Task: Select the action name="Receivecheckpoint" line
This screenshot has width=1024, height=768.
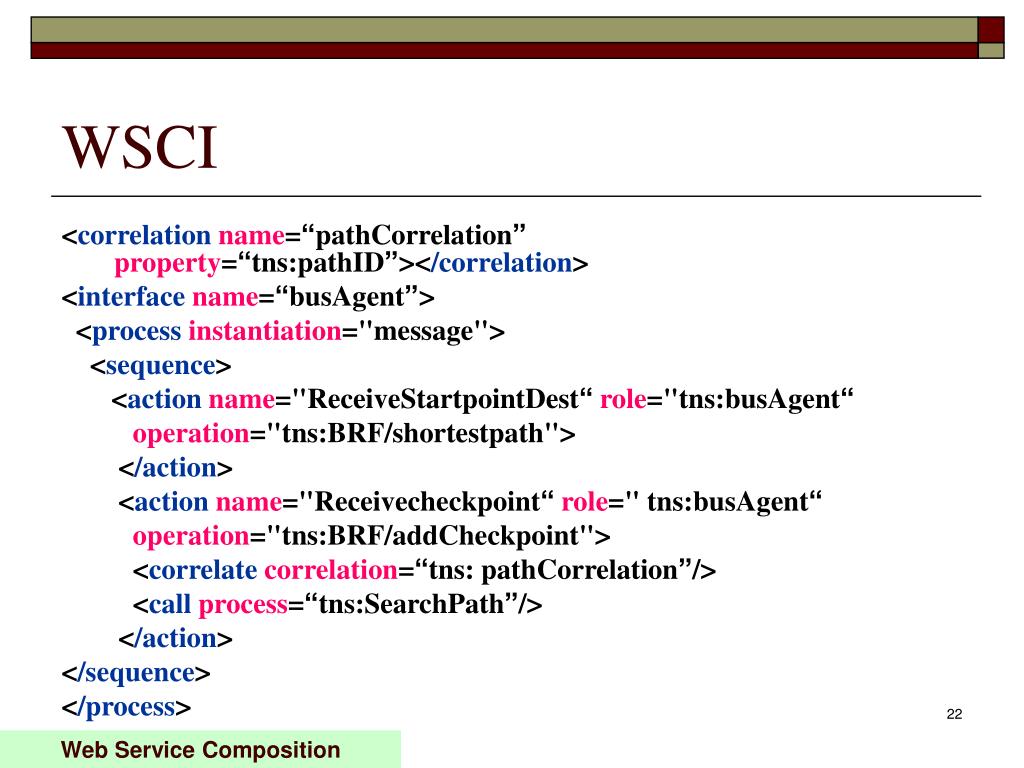Action: [x=470, y=502]
